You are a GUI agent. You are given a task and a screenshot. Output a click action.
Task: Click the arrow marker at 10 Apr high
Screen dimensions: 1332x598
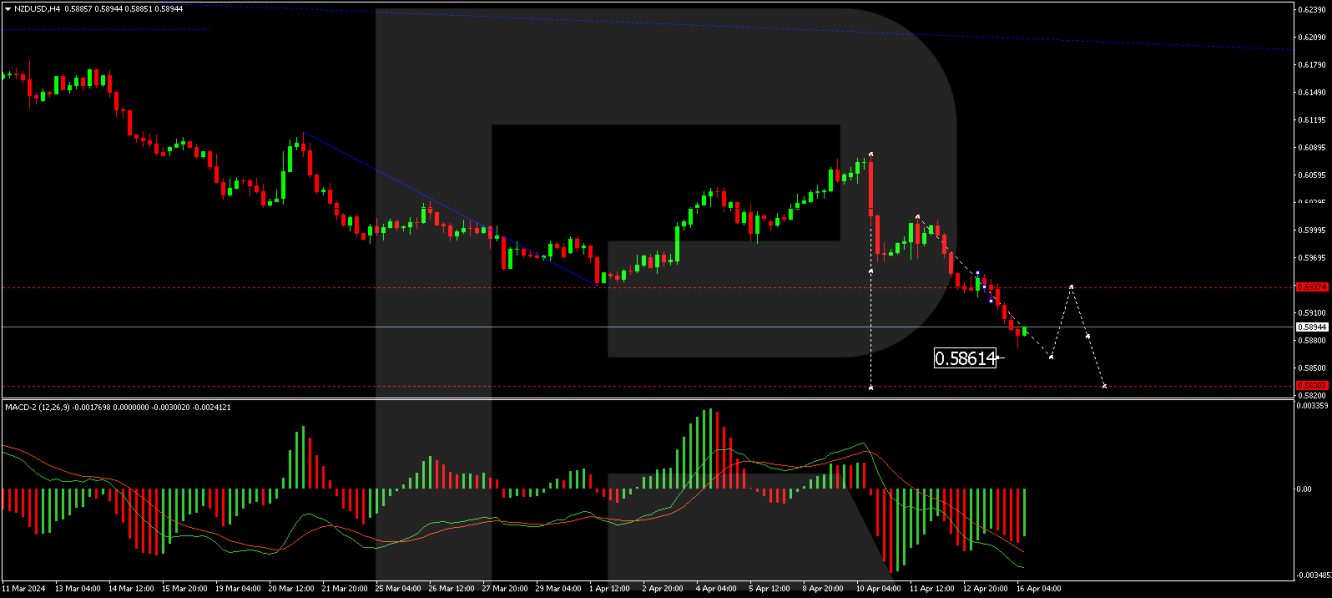pyautogui.click(x=871, y=154)
